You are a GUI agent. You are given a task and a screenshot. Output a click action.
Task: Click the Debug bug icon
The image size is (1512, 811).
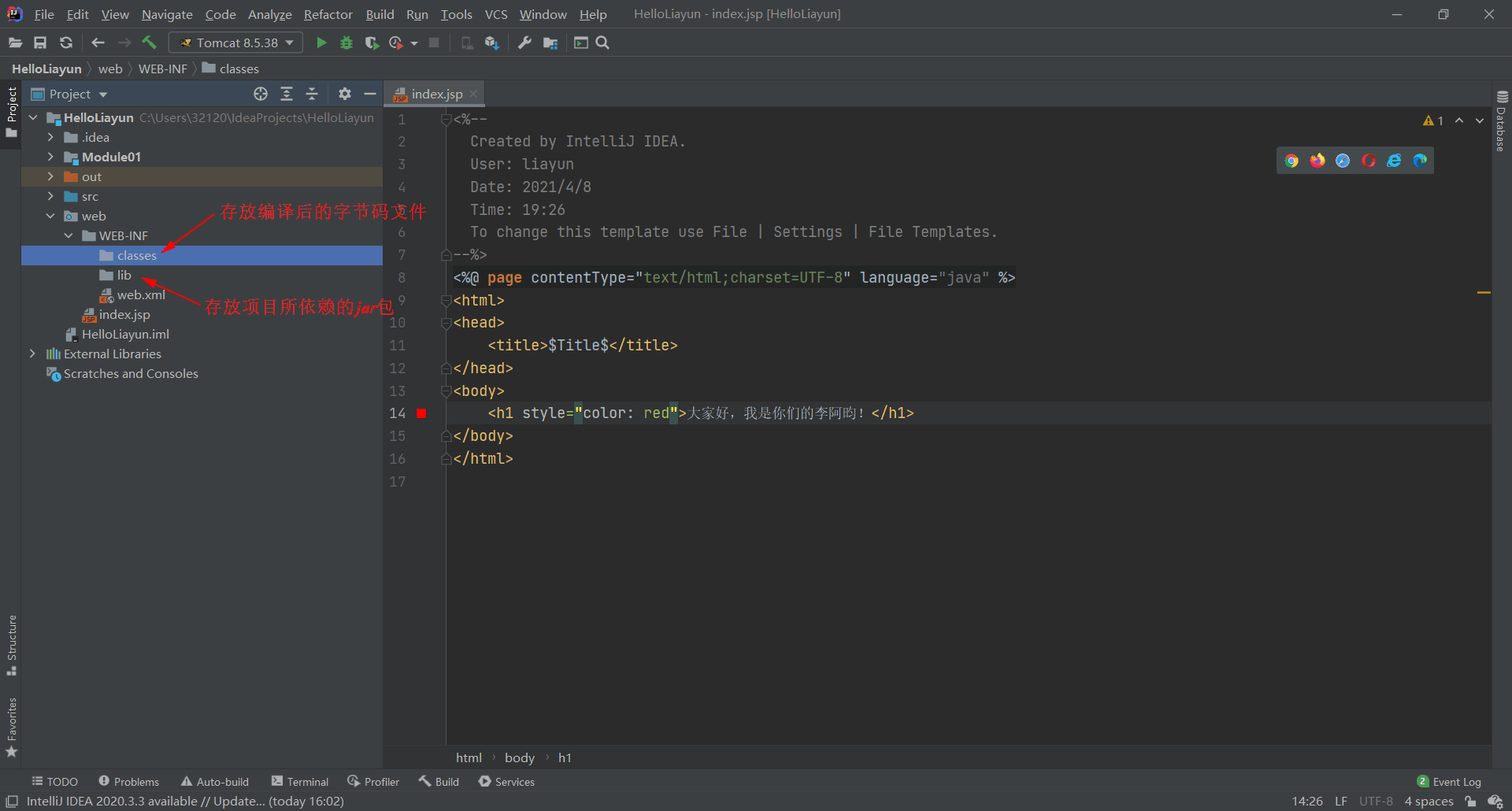click(346, 43)
